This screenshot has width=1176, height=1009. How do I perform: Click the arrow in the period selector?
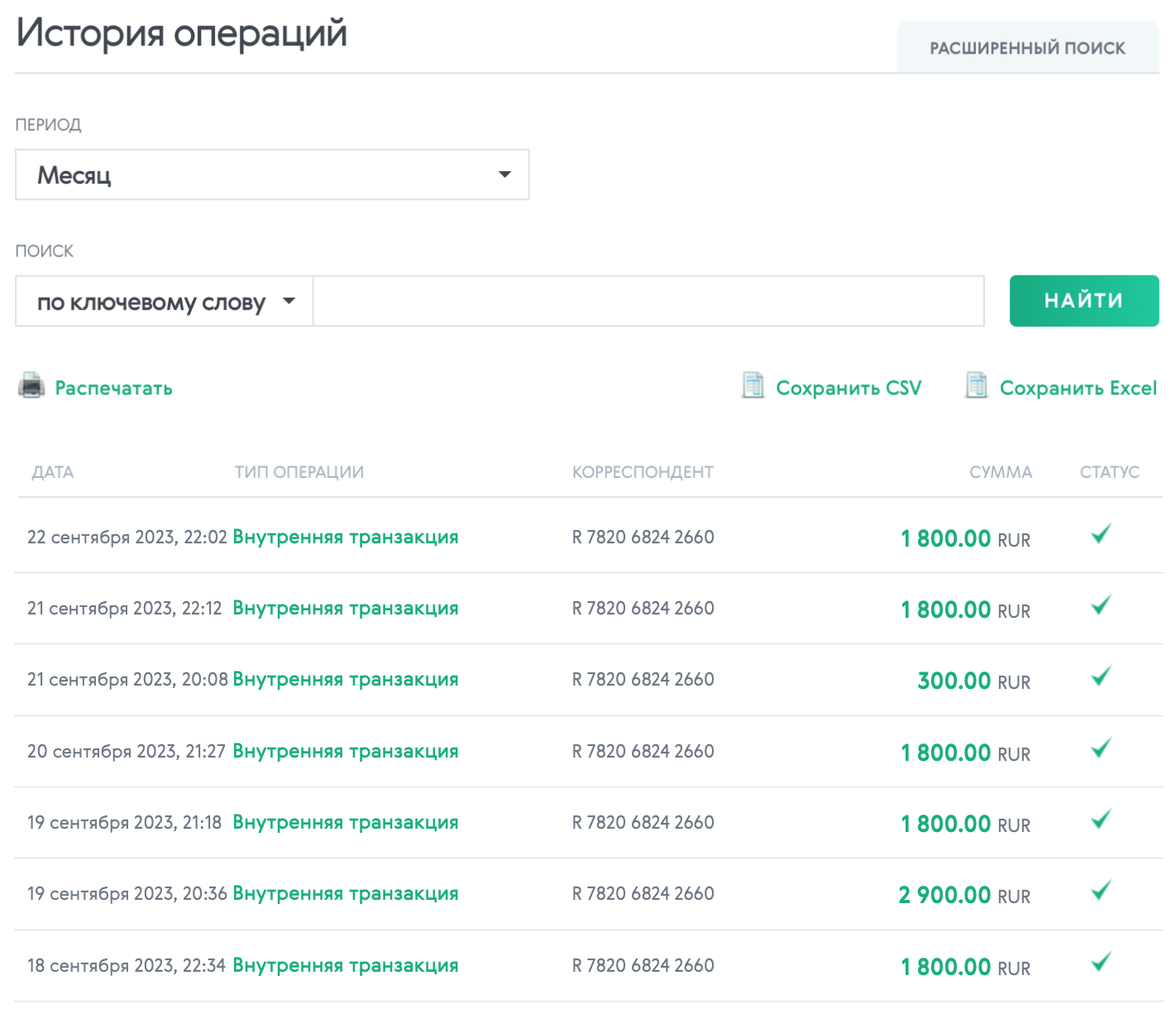click(x=504, y=175)
